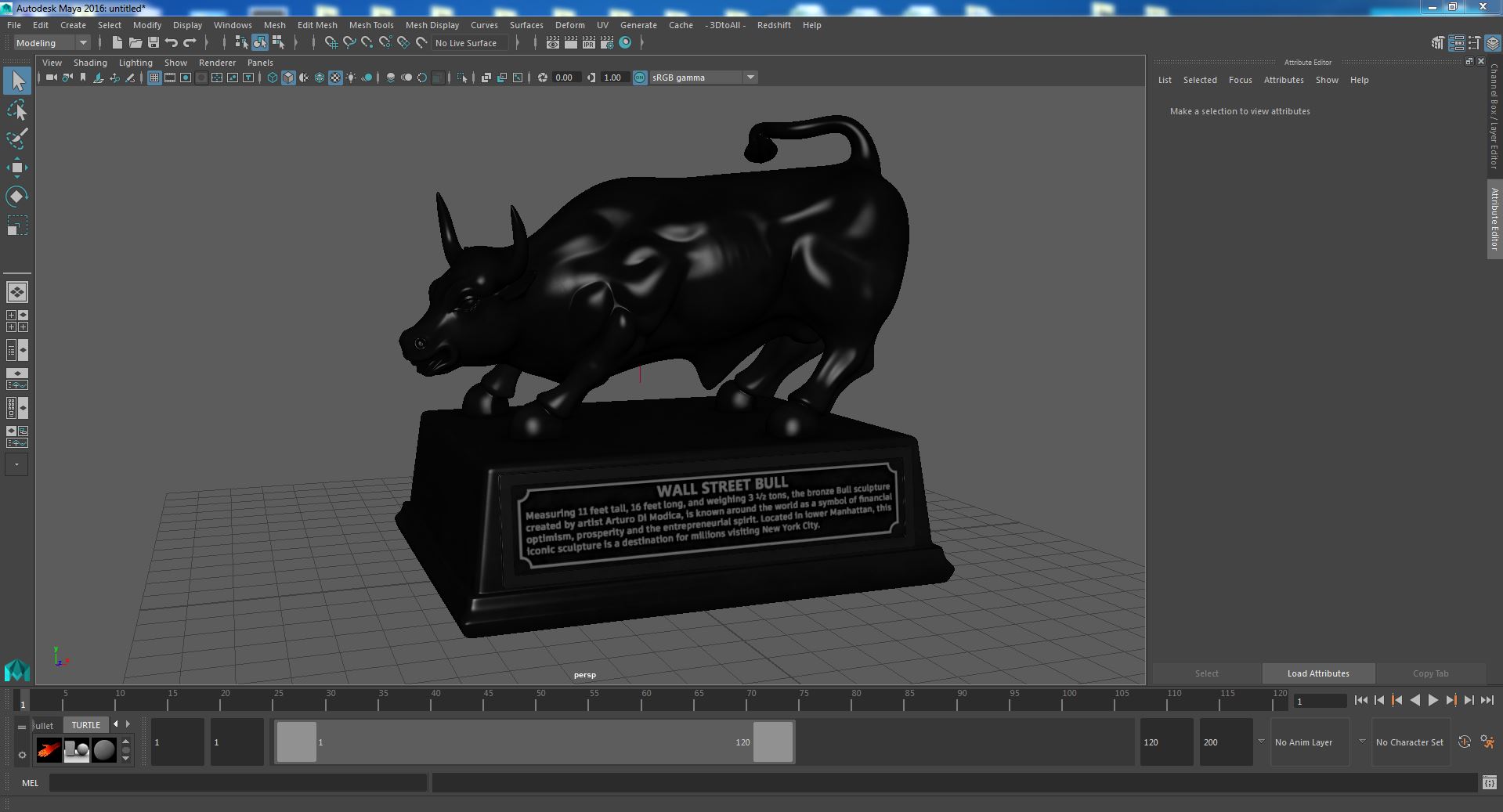Undo the last action via toolbar arrow

coord(172,43)
